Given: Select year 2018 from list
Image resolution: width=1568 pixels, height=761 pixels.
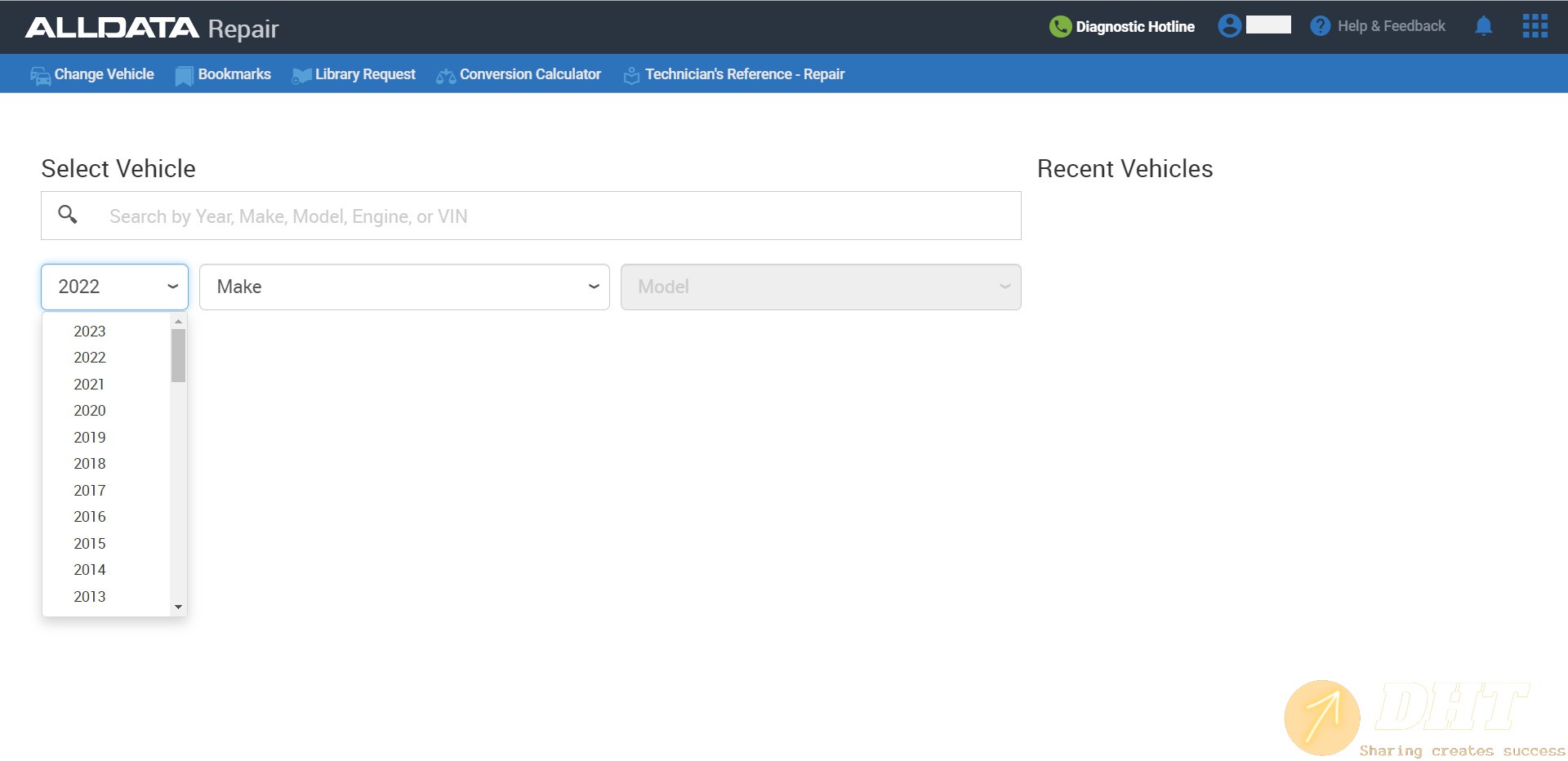Looking at the screenshot, I should (90, 464).
